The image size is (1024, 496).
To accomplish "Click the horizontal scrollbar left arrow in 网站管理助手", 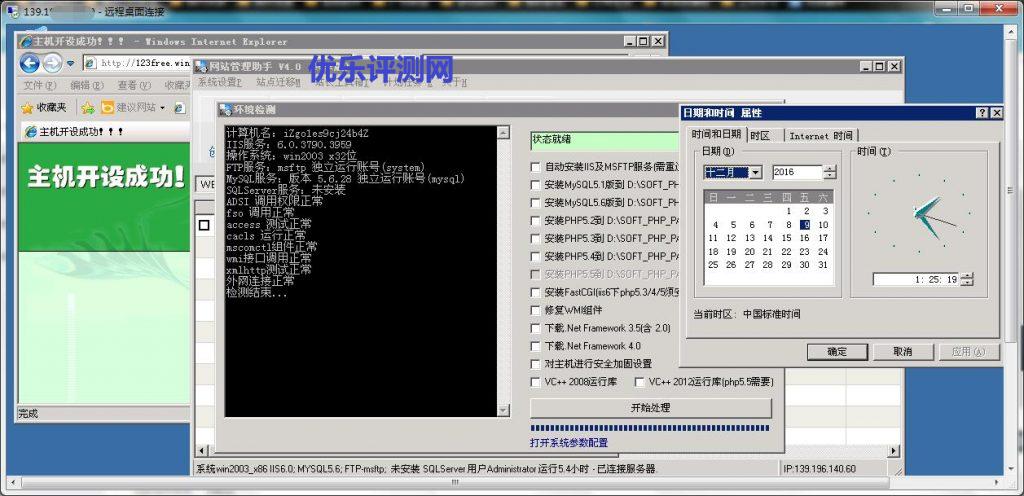I will [x=202, y=450].
